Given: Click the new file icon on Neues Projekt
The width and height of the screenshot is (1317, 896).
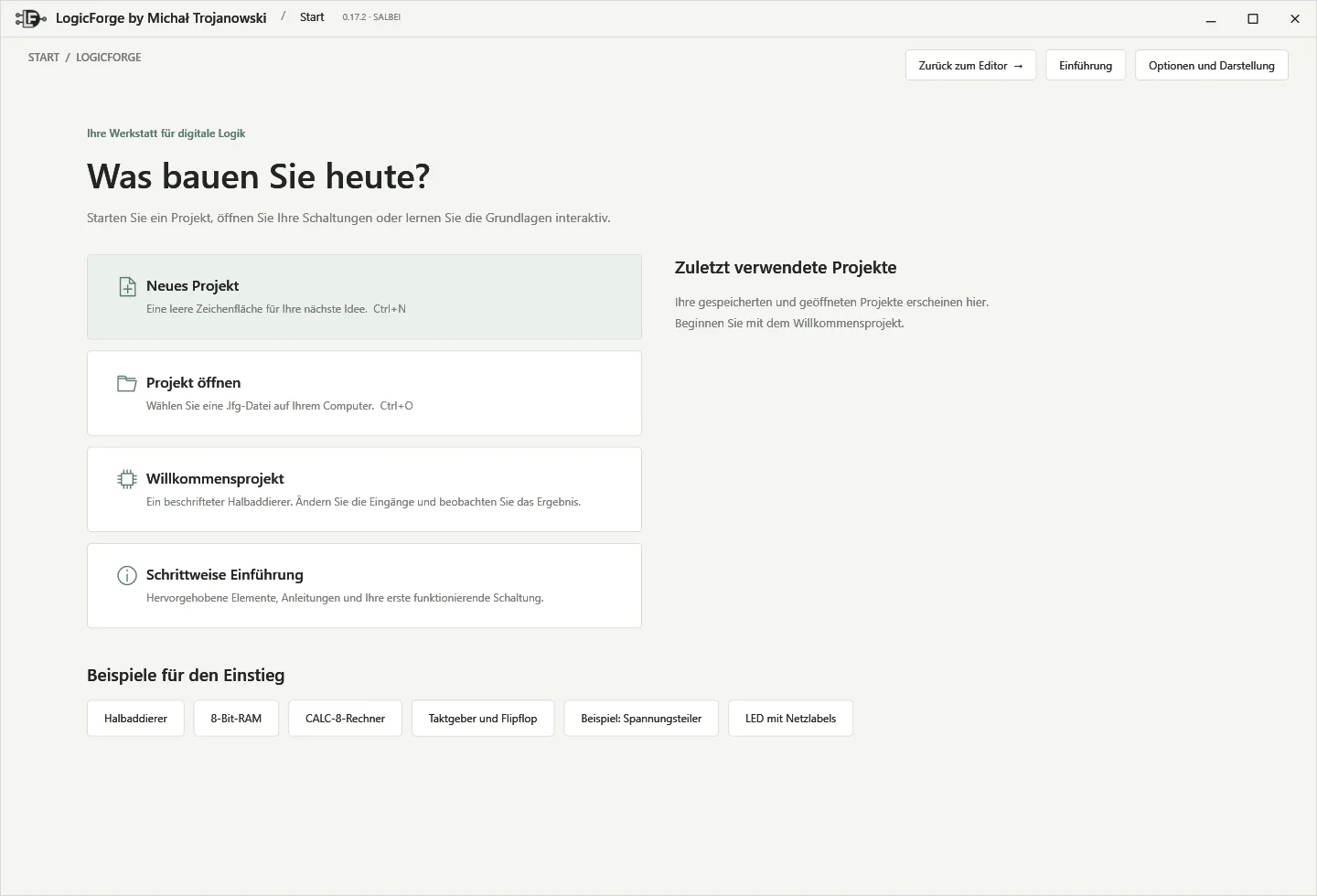Looking at the screenshot, I should click(127, 287).
